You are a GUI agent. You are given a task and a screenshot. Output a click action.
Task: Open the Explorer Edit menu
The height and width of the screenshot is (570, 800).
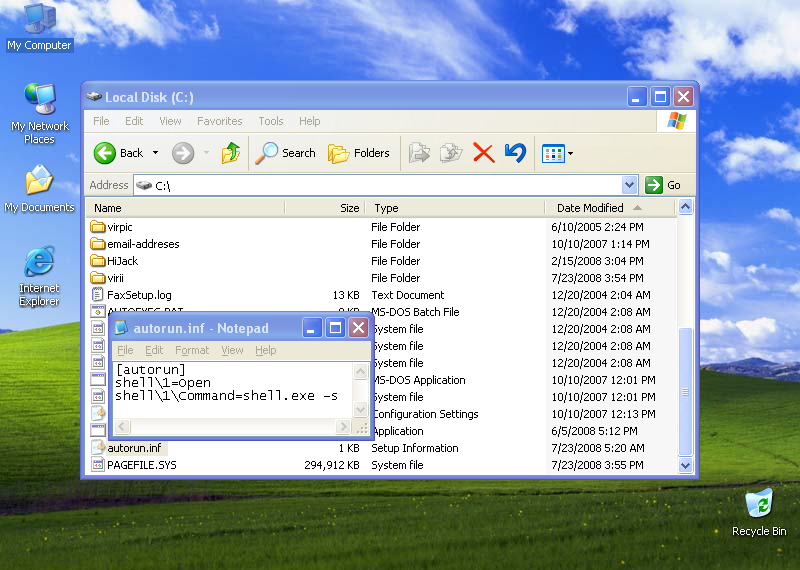click(134, 121)
